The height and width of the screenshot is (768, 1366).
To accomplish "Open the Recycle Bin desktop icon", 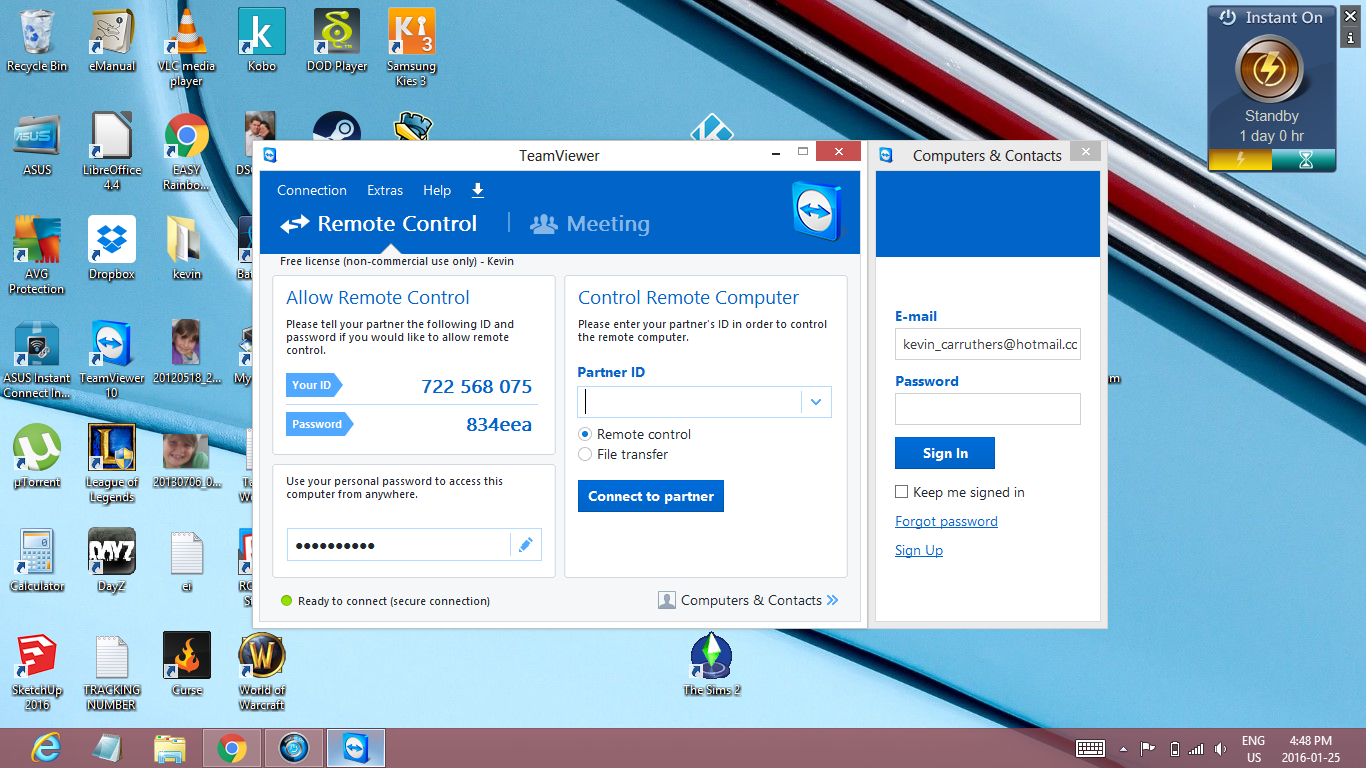I will [37, 40].
